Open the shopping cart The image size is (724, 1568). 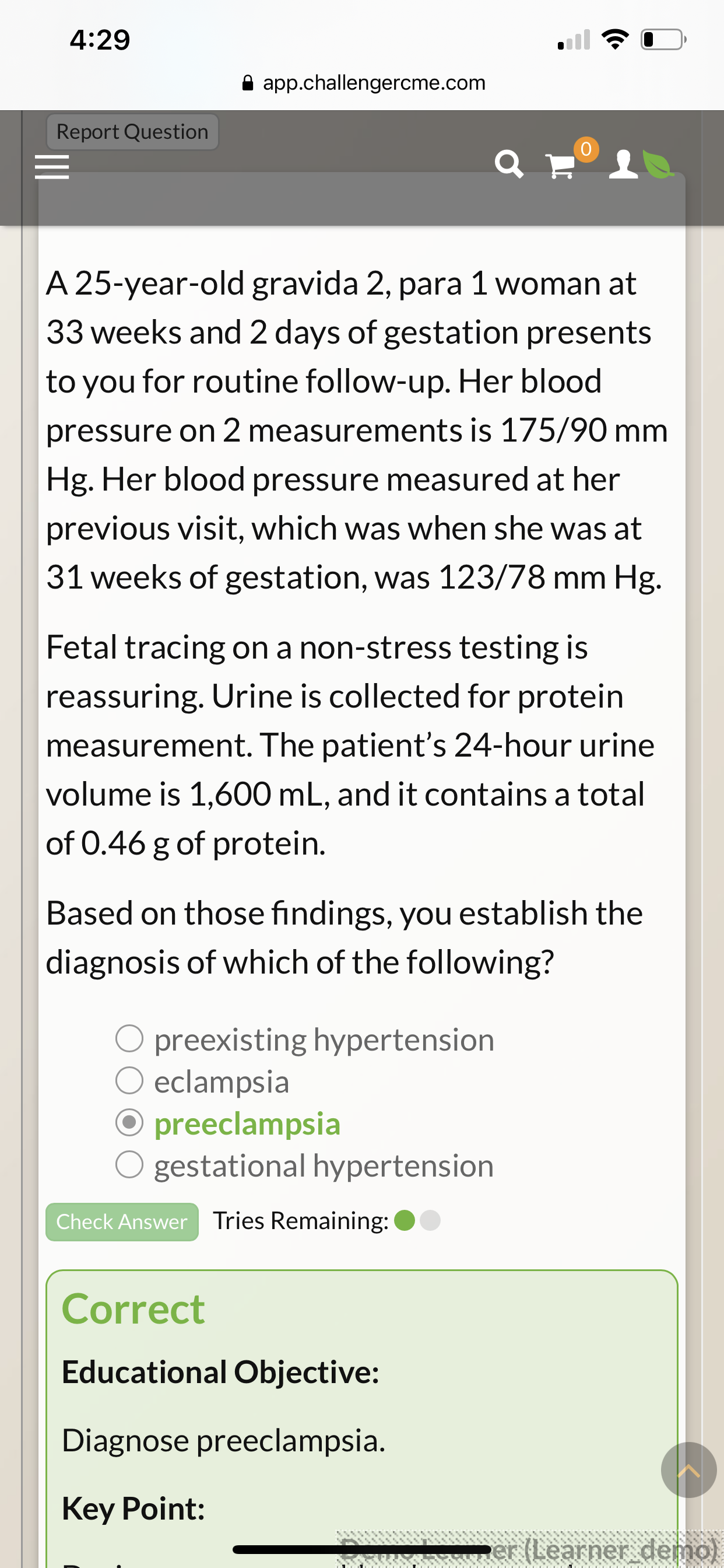560,166
